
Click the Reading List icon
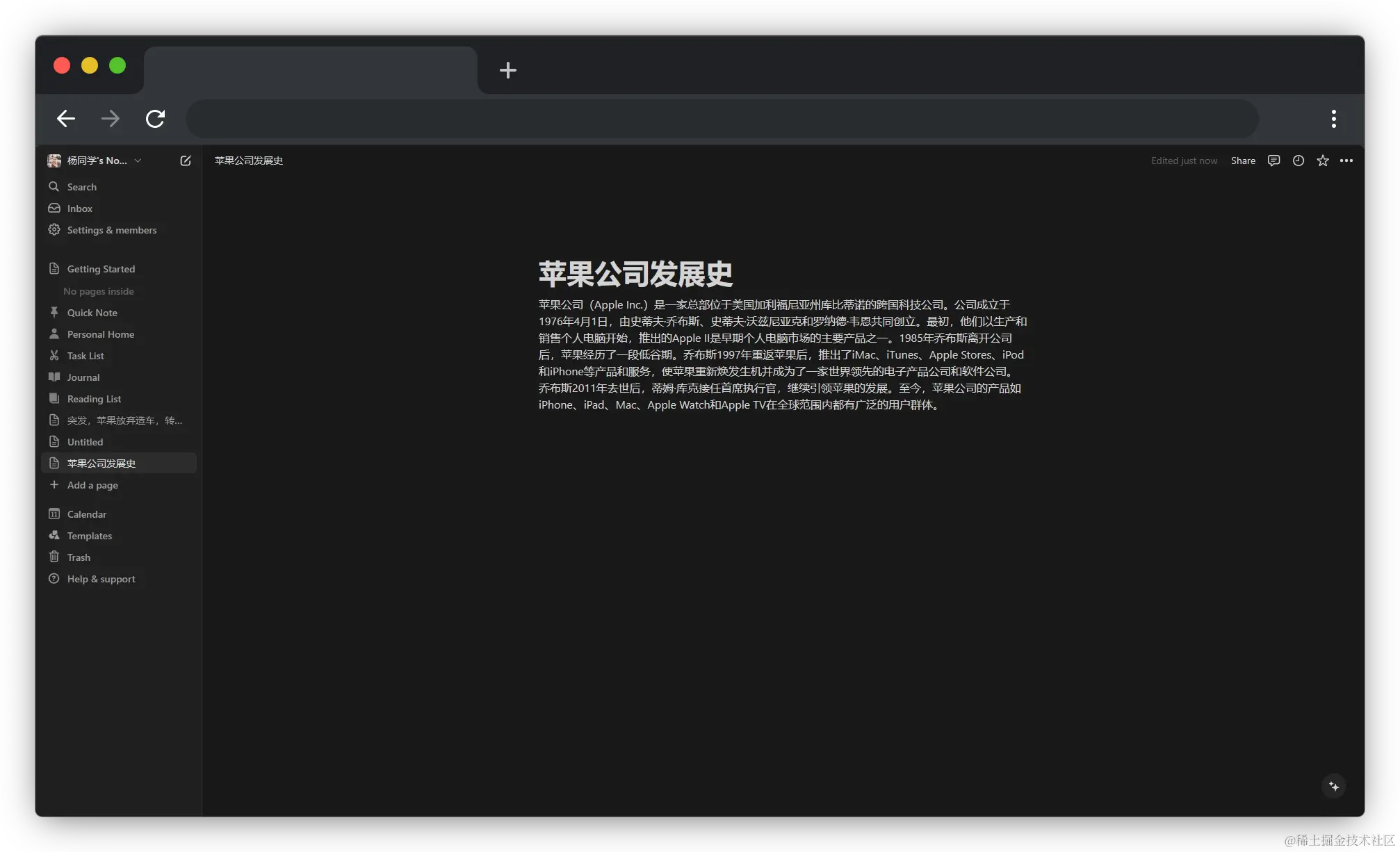[54, 399]
